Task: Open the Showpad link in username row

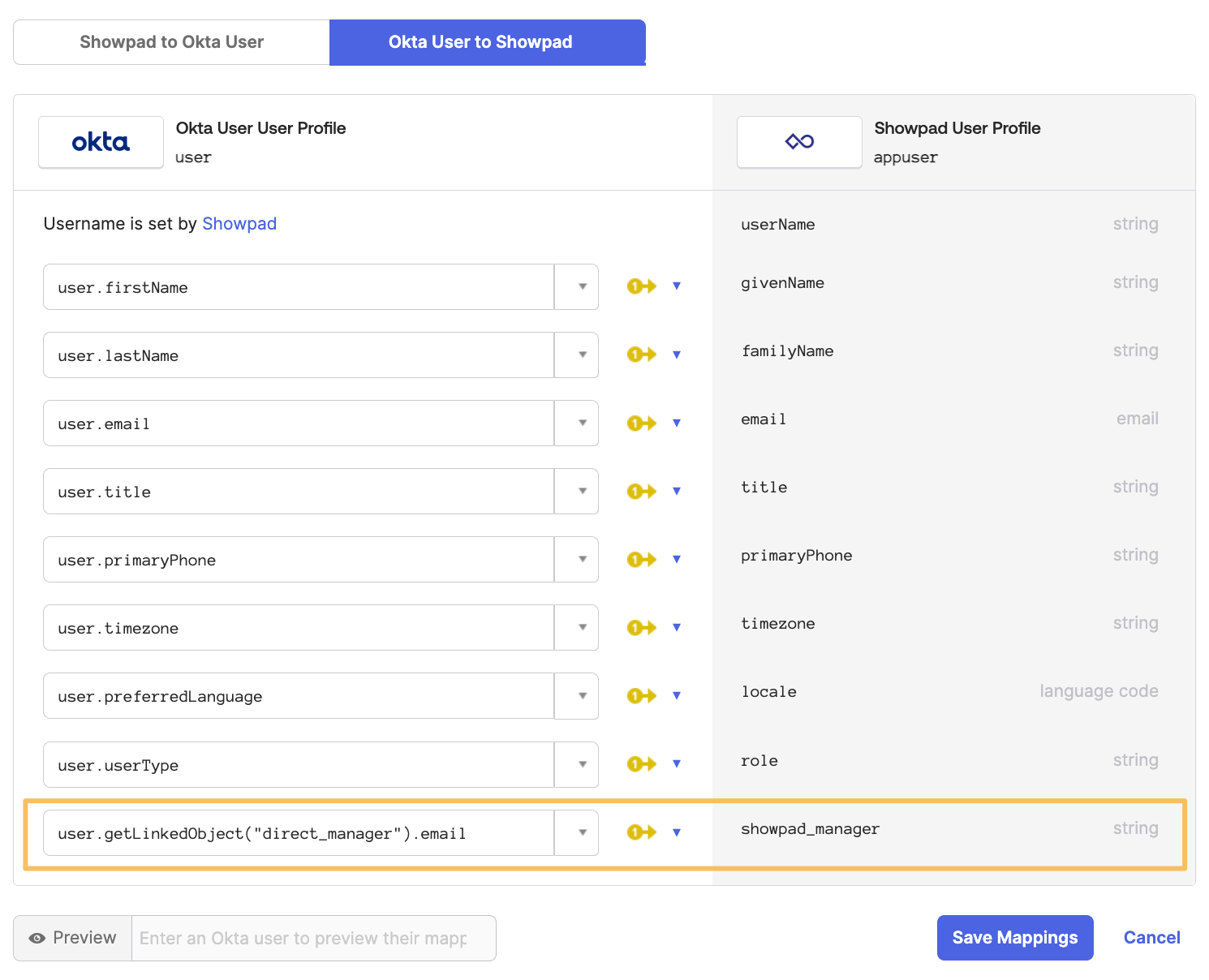Action: tap(239, 224)
